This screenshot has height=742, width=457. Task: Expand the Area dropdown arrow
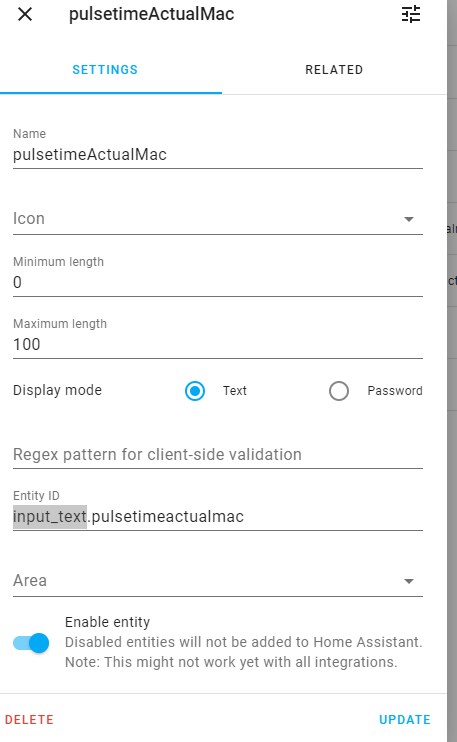click(x=409, y=581)
